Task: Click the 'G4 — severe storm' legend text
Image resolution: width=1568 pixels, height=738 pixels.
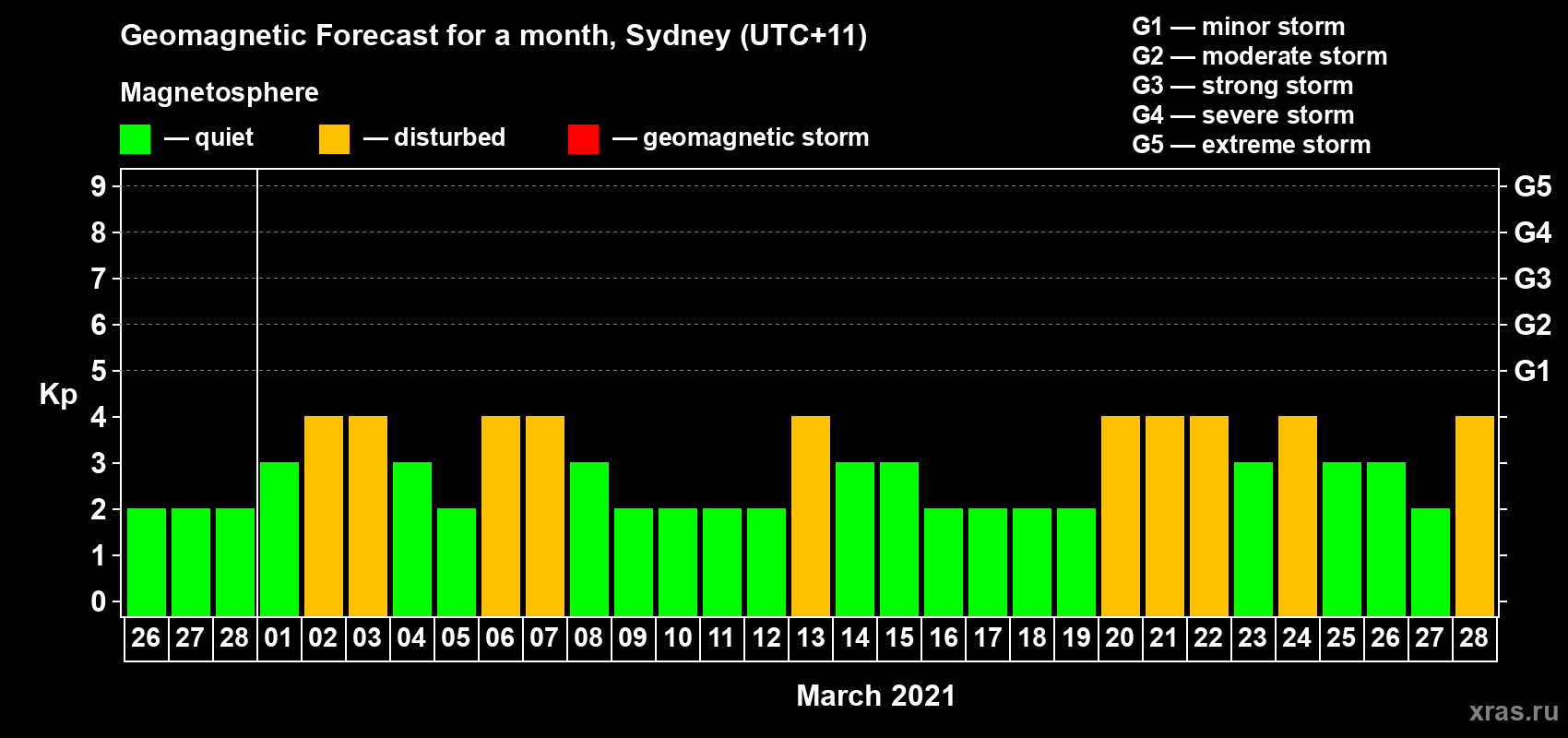Action: [1243, 115]
